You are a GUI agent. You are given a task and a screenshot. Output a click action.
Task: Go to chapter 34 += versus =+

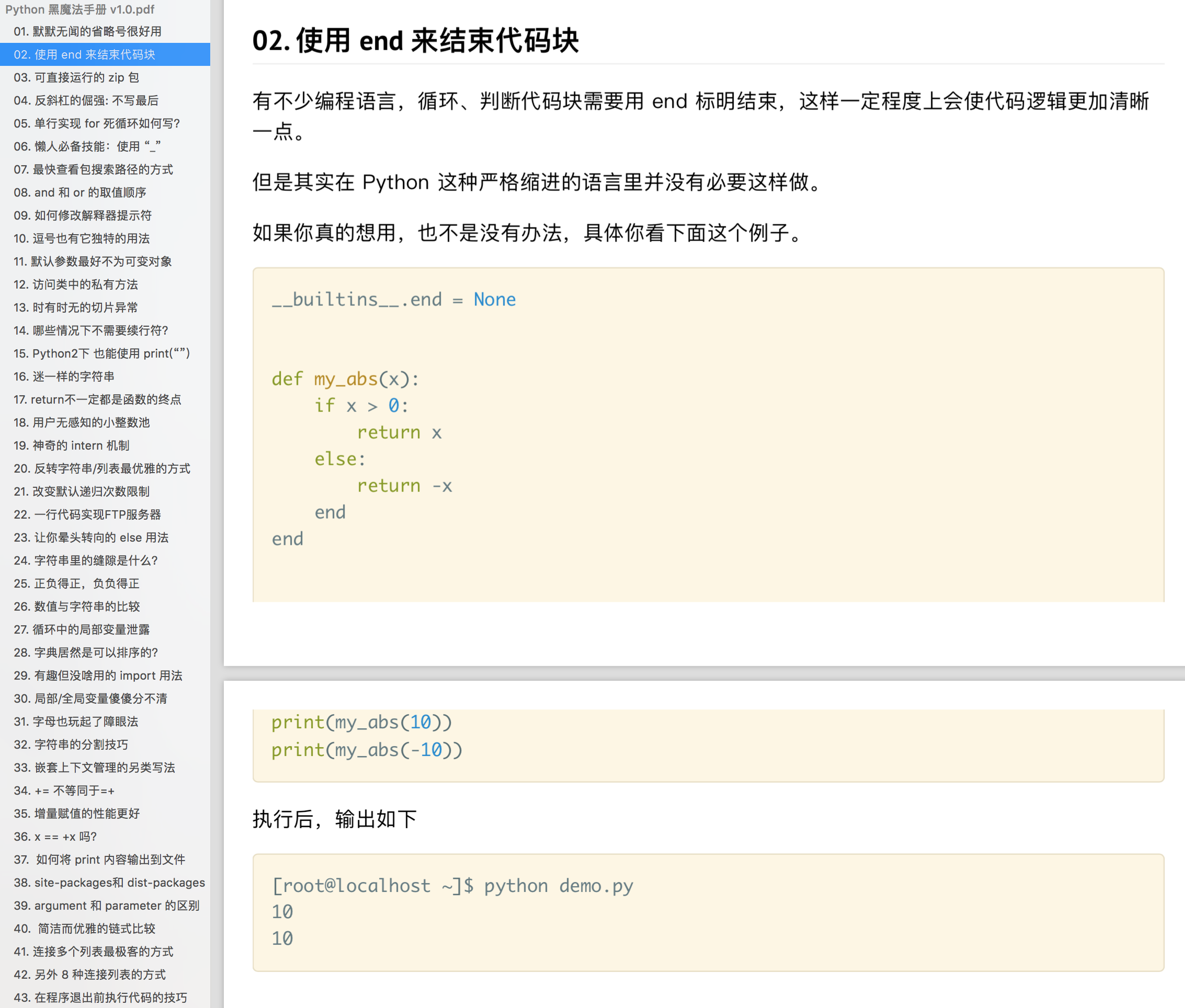pos(64,791)
